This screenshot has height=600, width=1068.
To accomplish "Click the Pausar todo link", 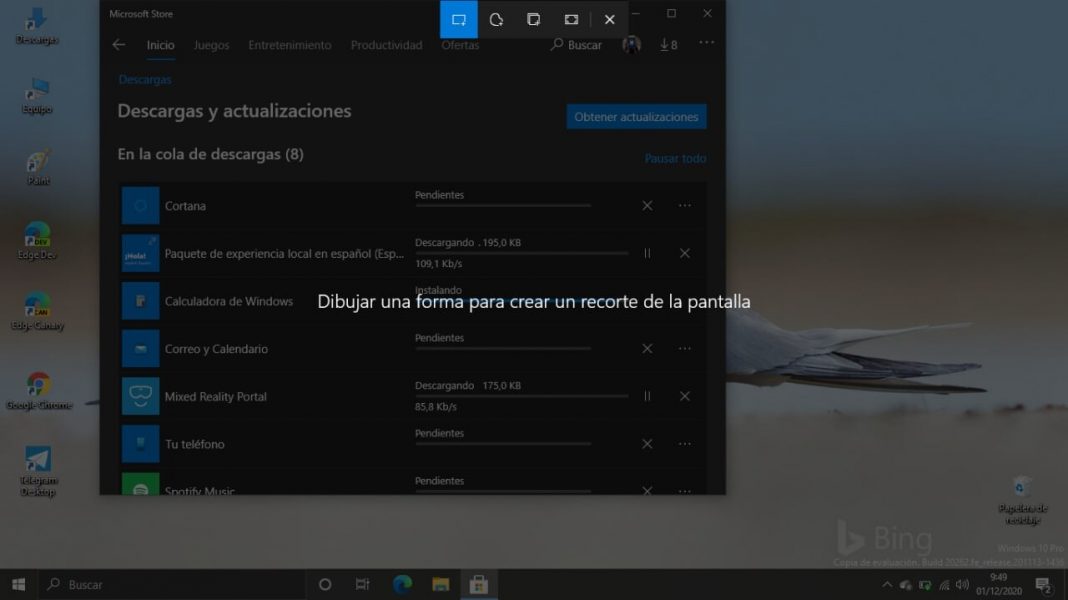I will point(676,158).
